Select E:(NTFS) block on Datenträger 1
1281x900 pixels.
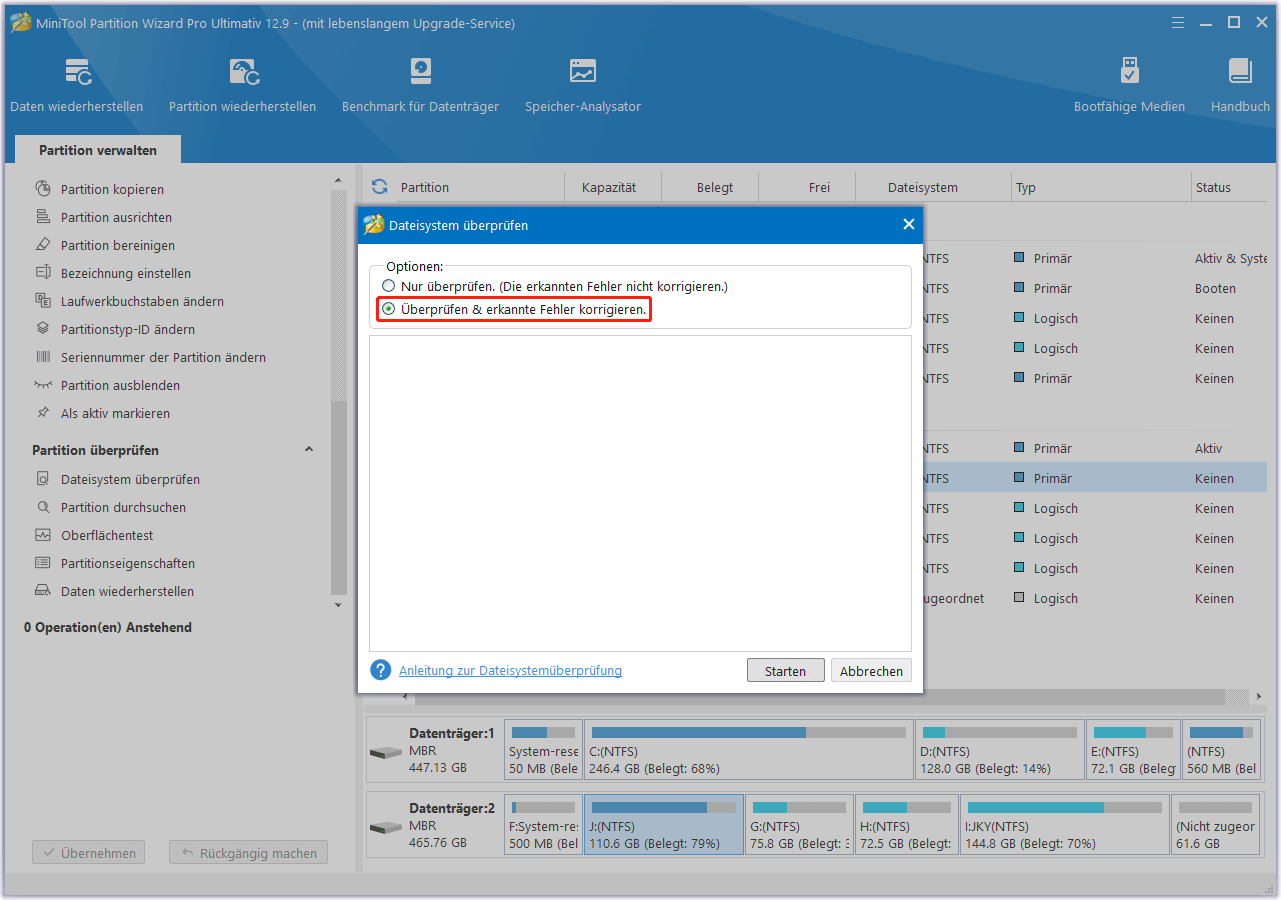click(1133, 750)
